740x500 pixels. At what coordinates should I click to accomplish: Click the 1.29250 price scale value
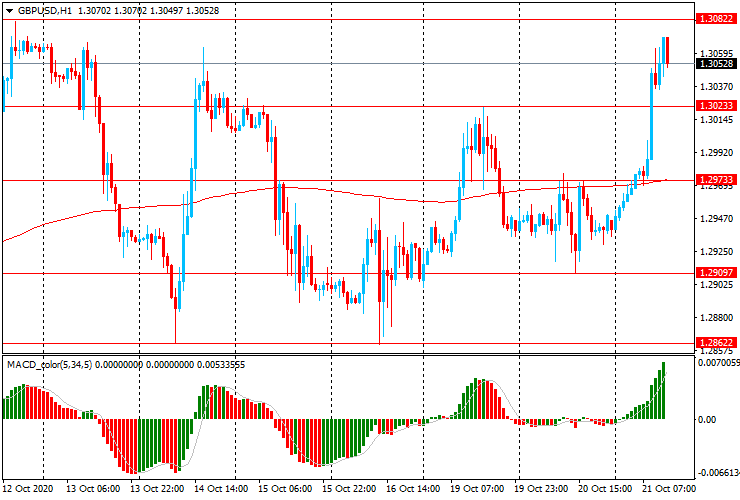pos(716,252)
